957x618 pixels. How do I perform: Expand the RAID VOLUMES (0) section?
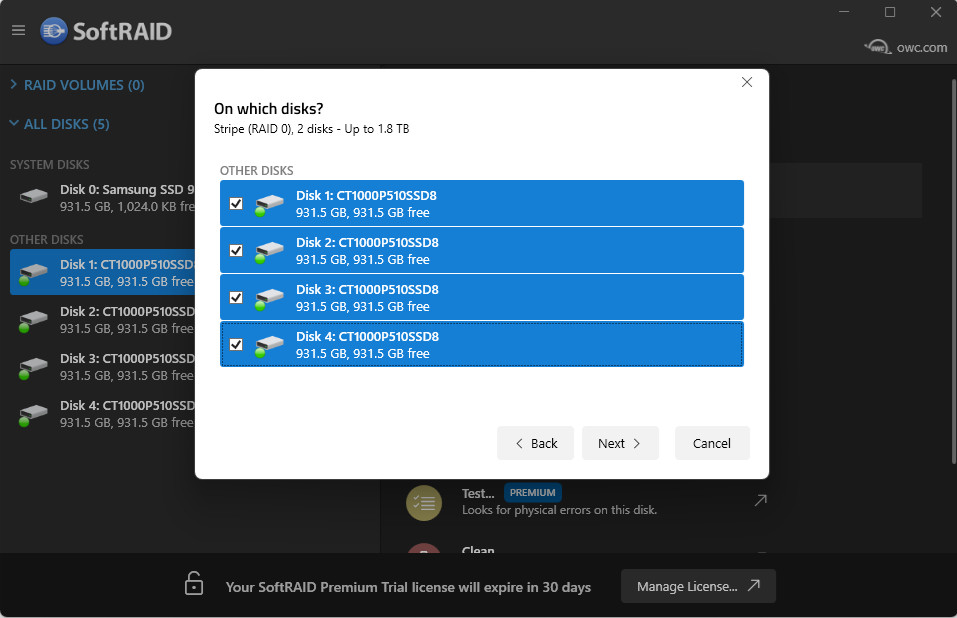tap(78, 85)
